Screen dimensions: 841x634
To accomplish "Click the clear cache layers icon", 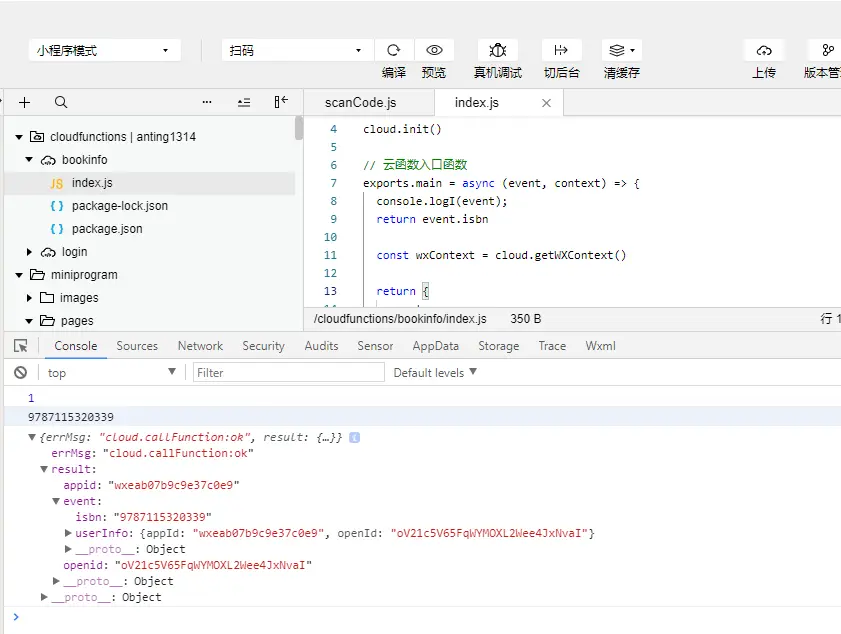I will [622, 50].
